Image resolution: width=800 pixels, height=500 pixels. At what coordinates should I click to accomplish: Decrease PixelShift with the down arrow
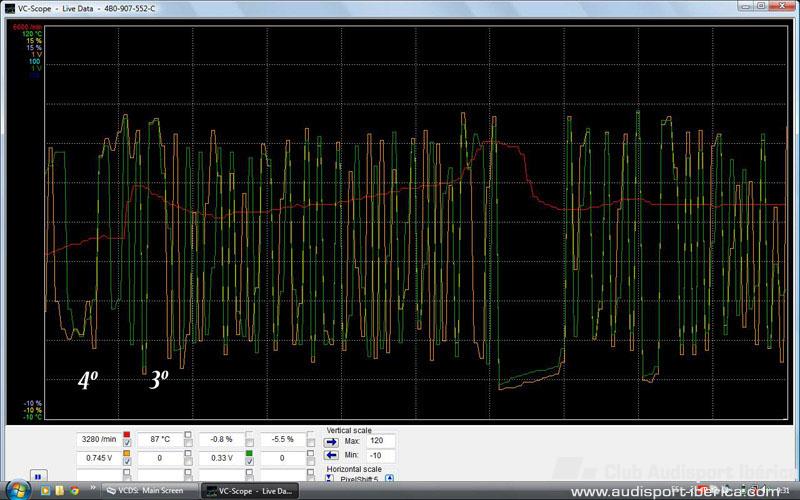pos(330,479)
